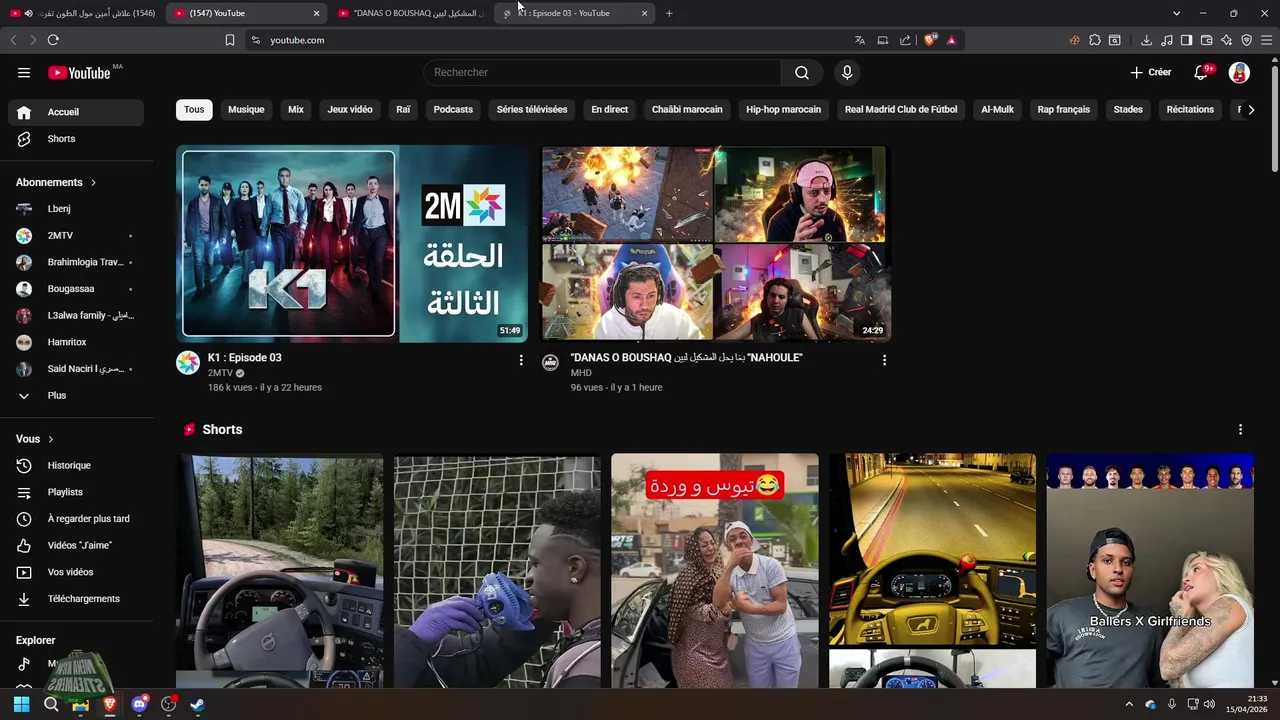Screen dimensions: 1280x720
Task: Show hidden system tray icons
Action: click(1129, 704)
